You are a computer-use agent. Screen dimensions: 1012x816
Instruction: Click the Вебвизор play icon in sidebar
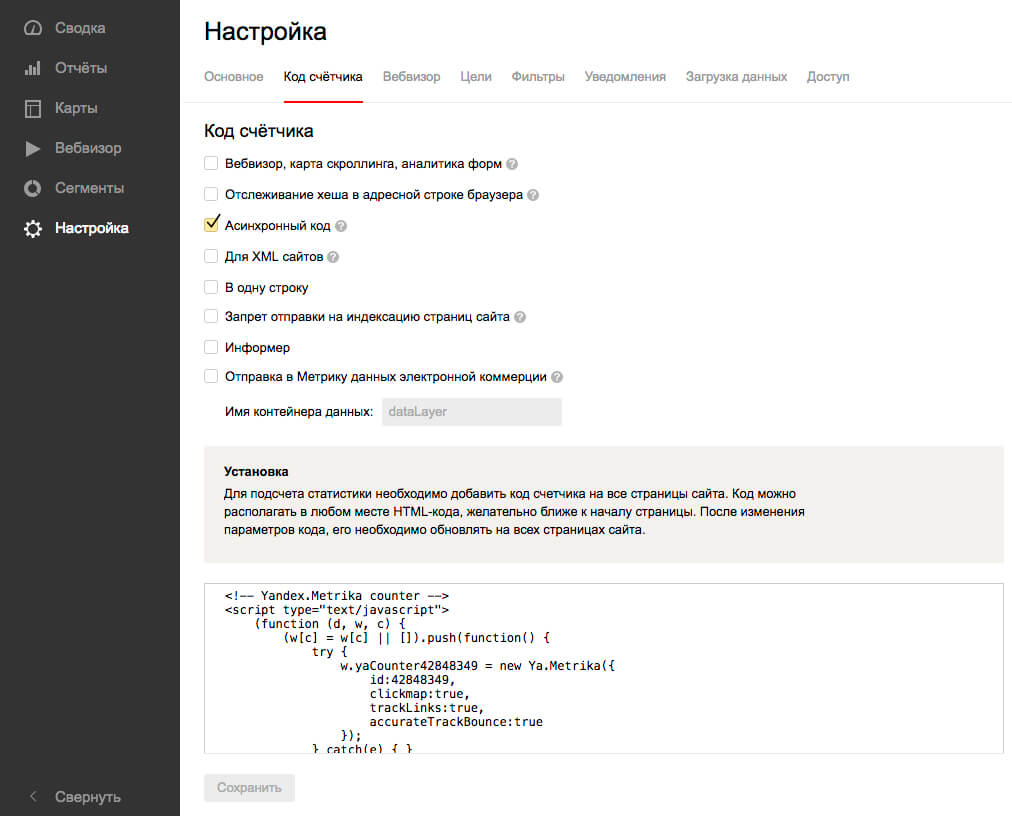tap(33, 148)
